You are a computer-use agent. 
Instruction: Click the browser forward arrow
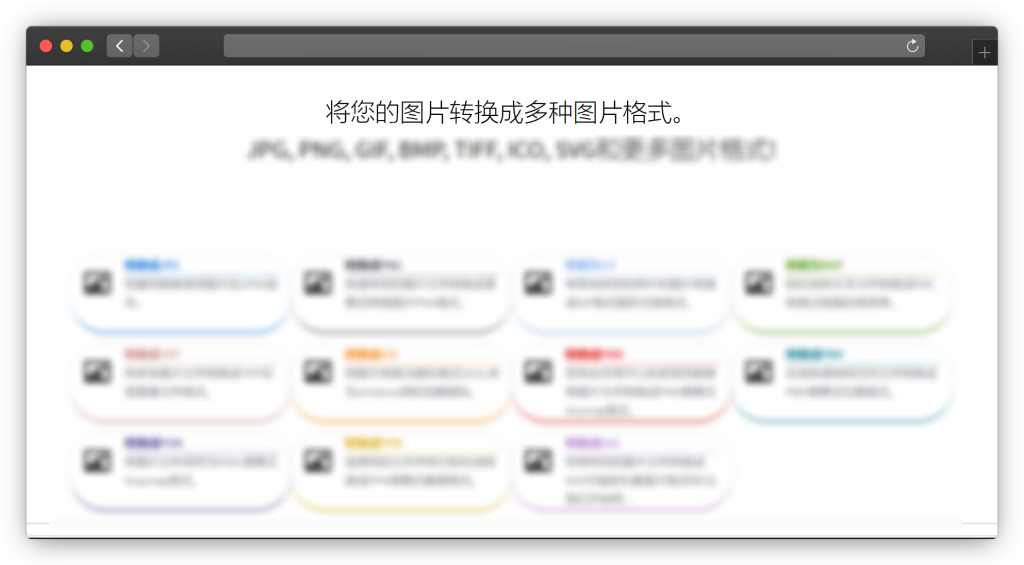pyautogui.click(x=146, y=46)
